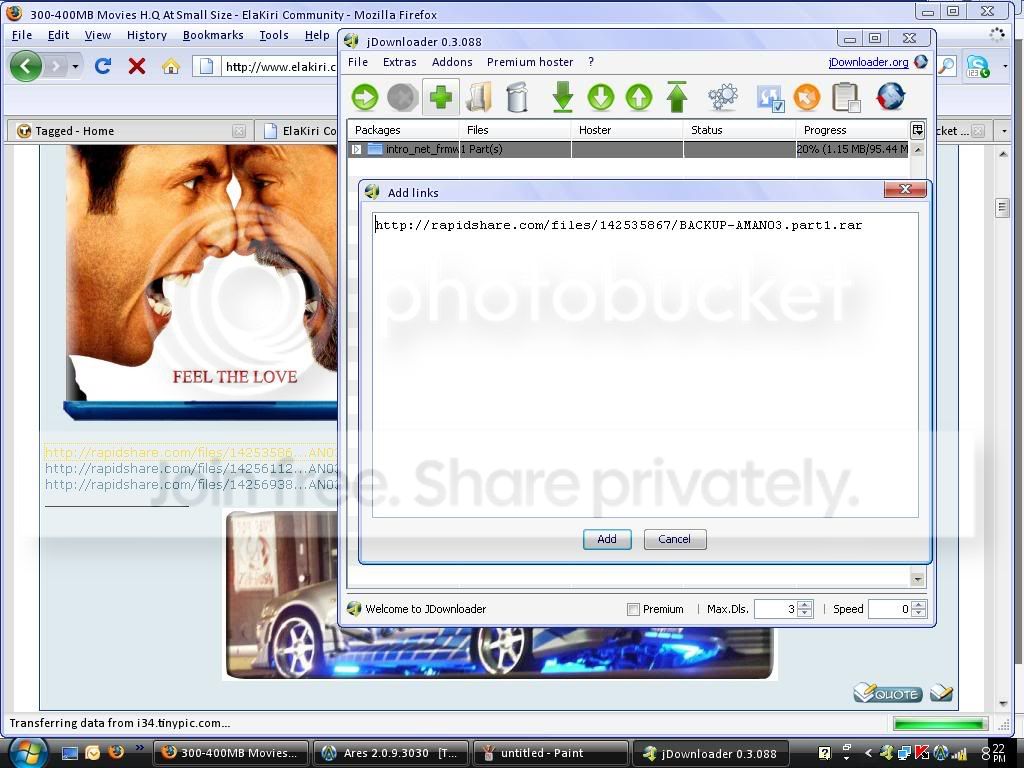
Task: Open Firefox back-history dropdown arrow
Action: 75,66
